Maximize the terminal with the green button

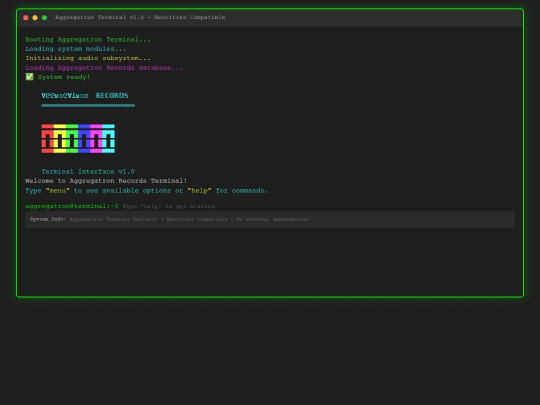pos(44,18)
